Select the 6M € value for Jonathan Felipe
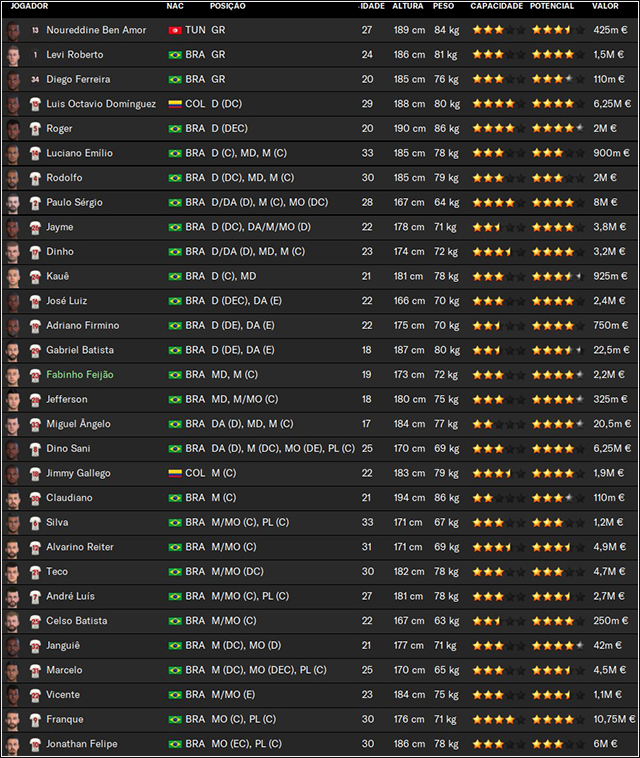Screen dimensions: 640x758 [x=605, y=744]
